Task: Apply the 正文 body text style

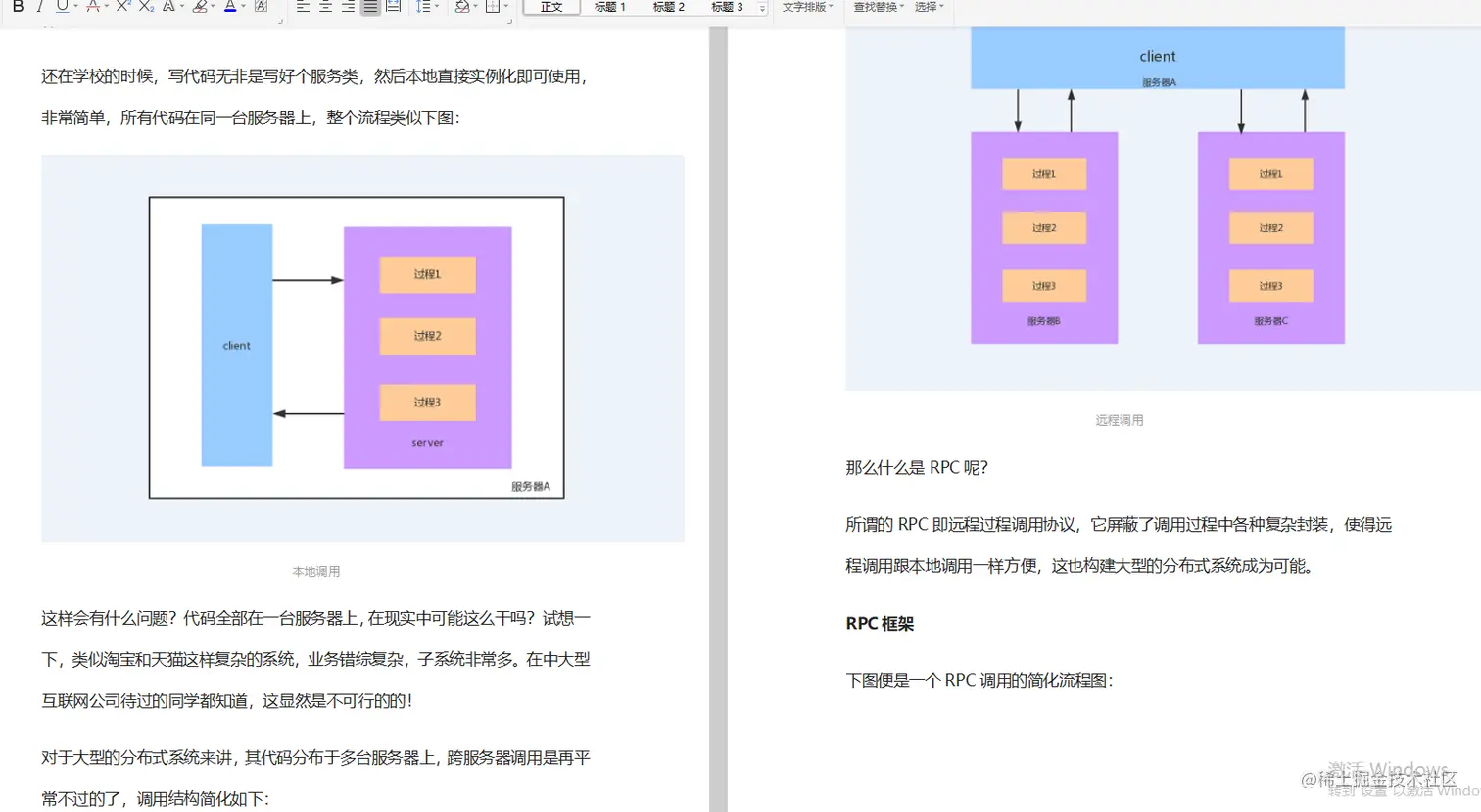Action: pos(550,7)
